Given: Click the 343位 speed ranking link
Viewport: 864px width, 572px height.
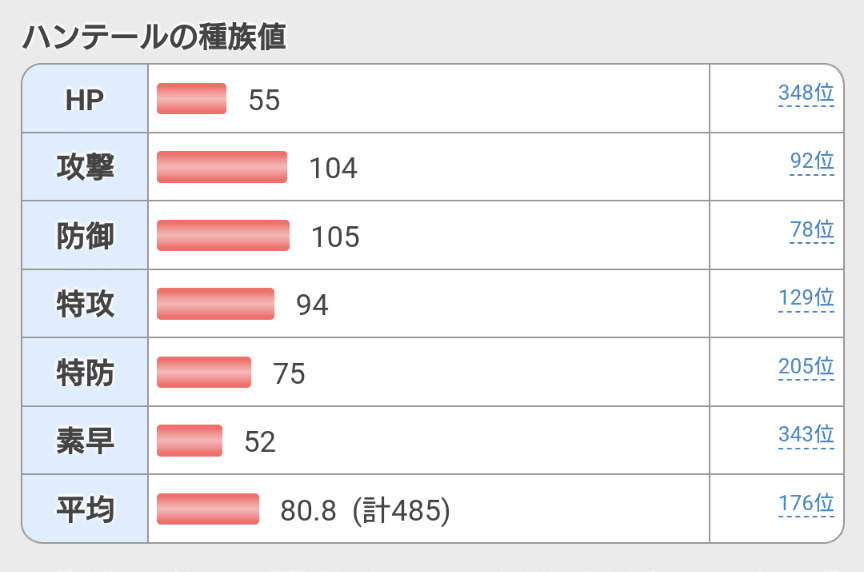Looking at the screenshot, I should [805, 435].
